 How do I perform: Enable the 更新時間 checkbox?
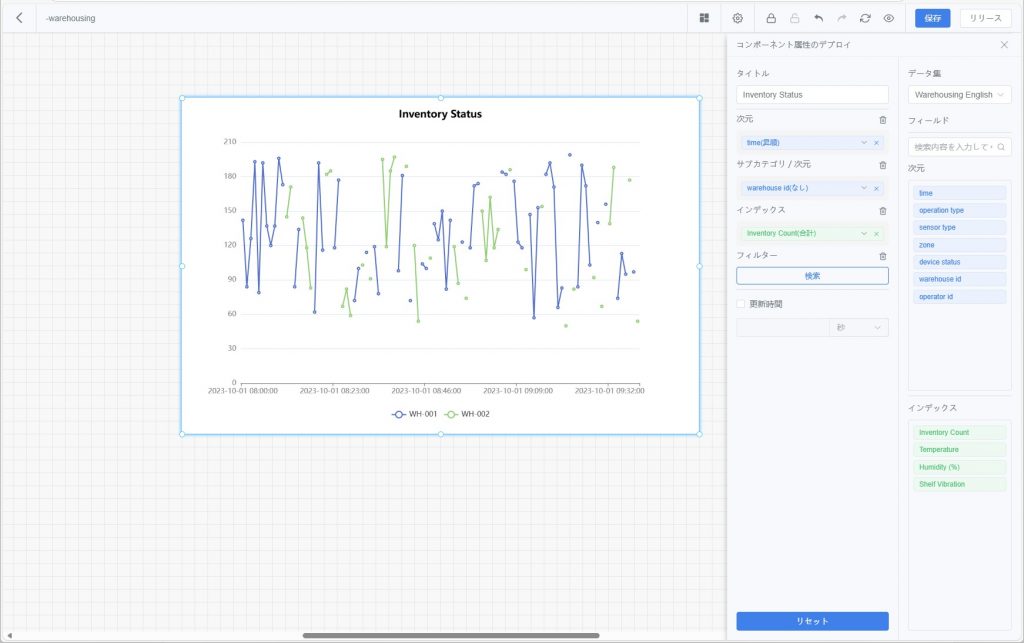click(741, 304)
